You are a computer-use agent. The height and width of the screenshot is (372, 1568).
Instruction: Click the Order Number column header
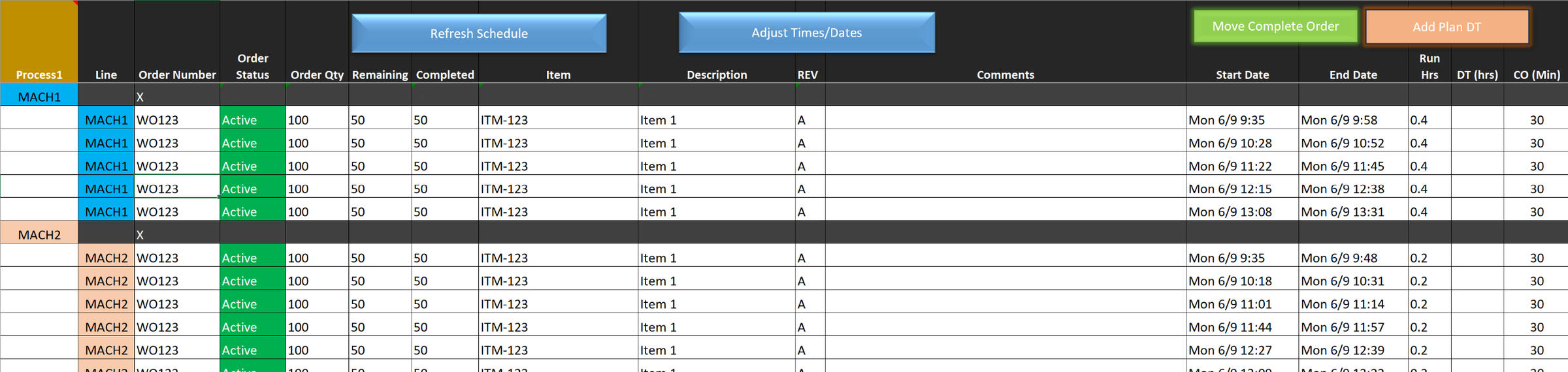[177, 75]
